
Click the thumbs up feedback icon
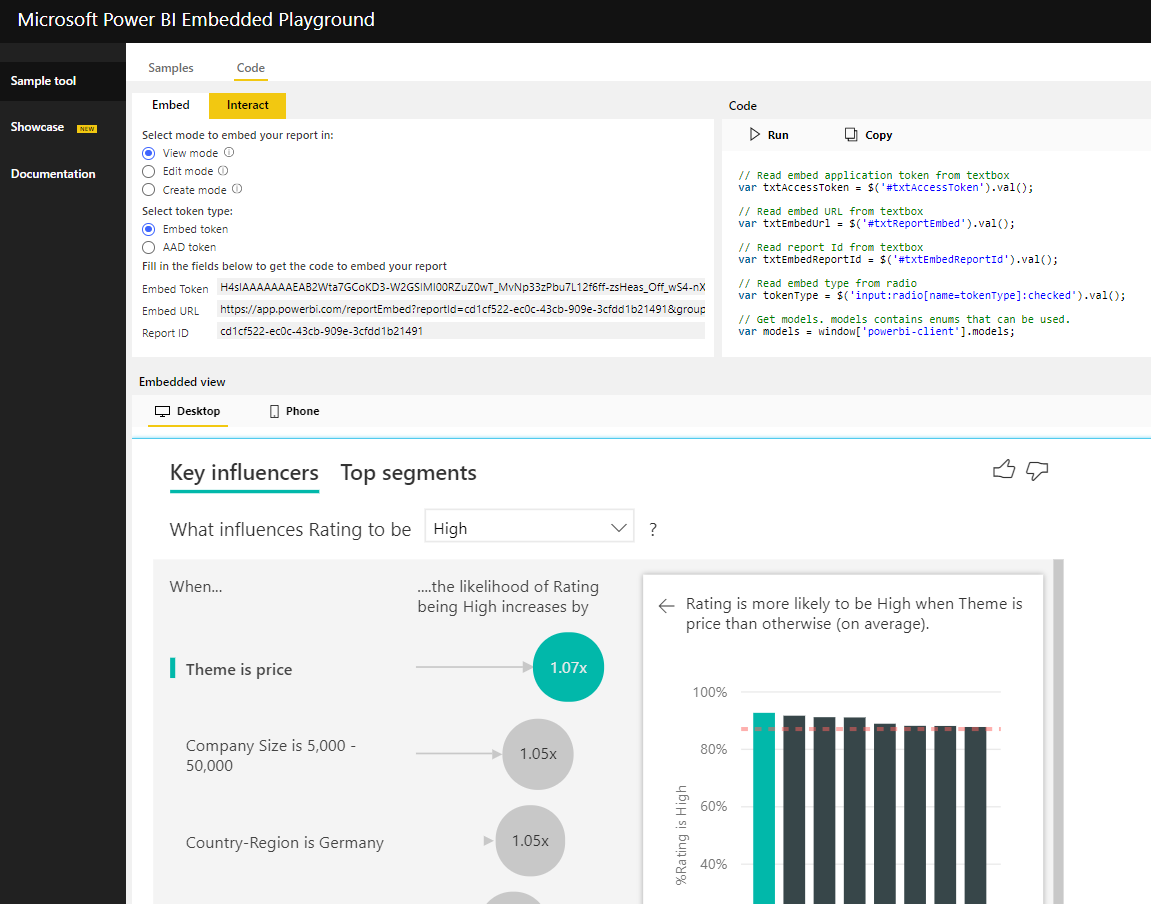click(1003, 470)
